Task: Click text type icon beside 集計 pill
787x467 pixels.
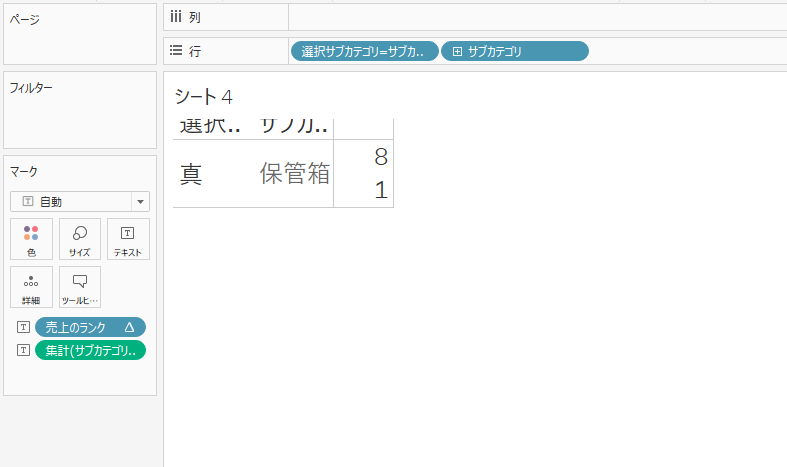Action: [x=23, y=350]
